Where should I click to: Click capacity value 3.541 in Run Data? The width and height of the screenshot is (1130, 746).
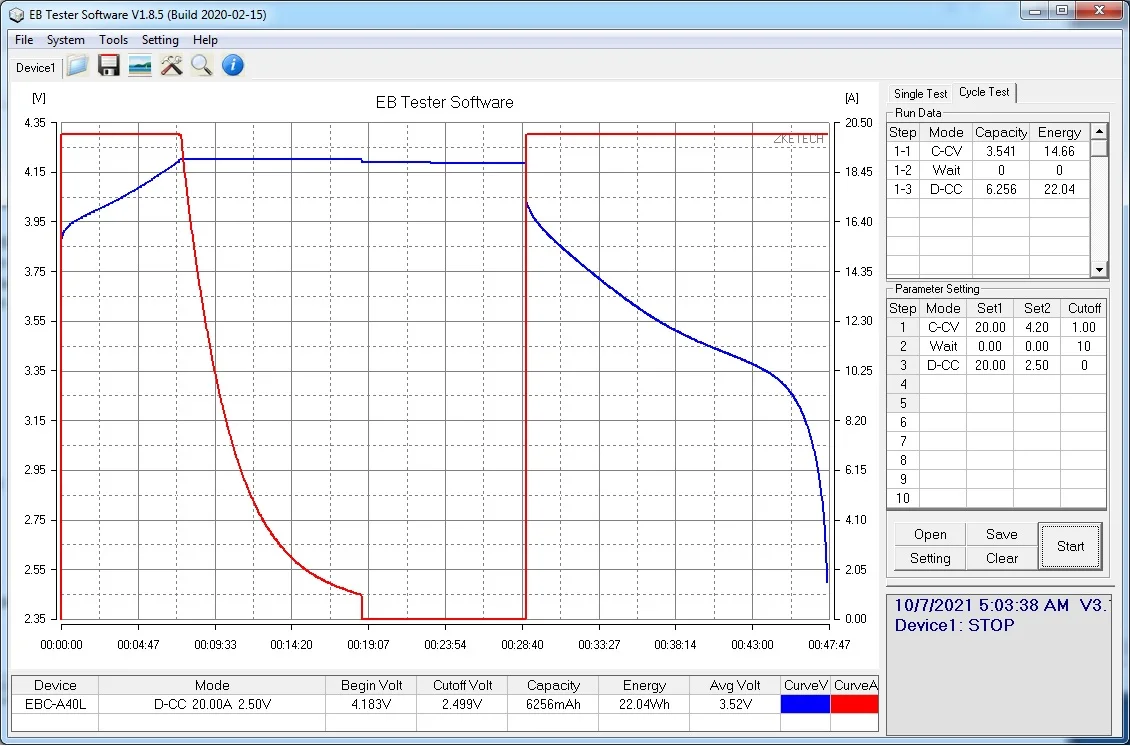coord(1000,151)
